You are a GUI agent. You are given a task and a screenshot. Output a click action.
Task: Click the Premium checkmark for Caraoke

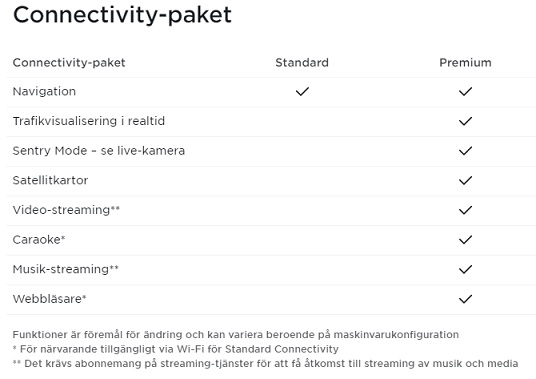465,240
